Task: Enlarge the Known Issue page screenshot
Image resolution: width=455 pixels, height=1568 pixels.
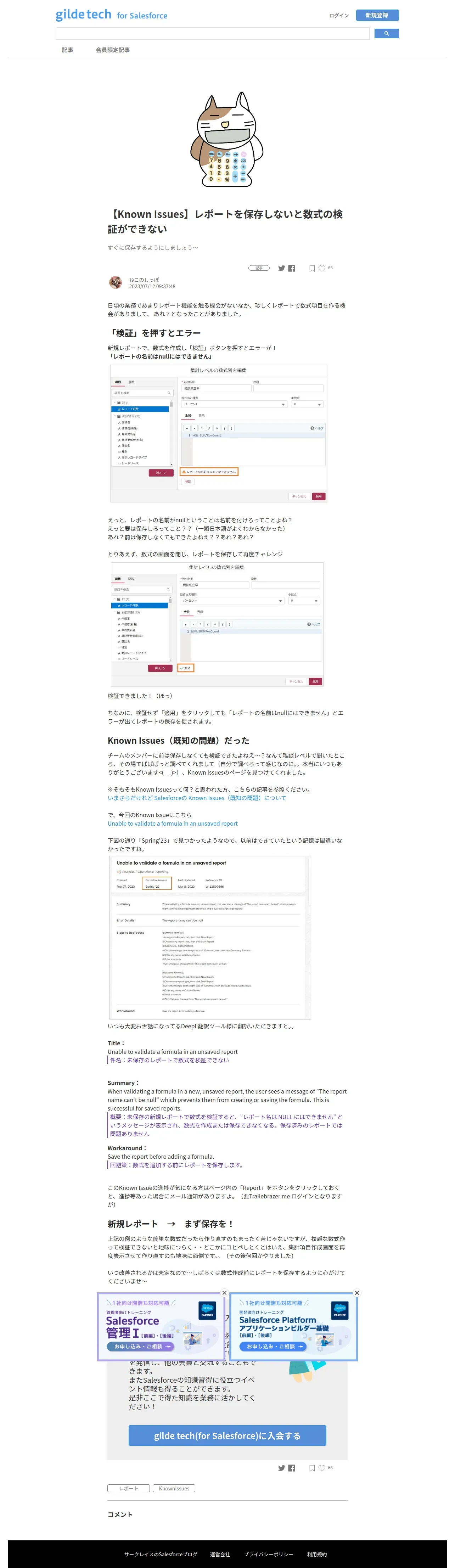Action: [210, 937]
